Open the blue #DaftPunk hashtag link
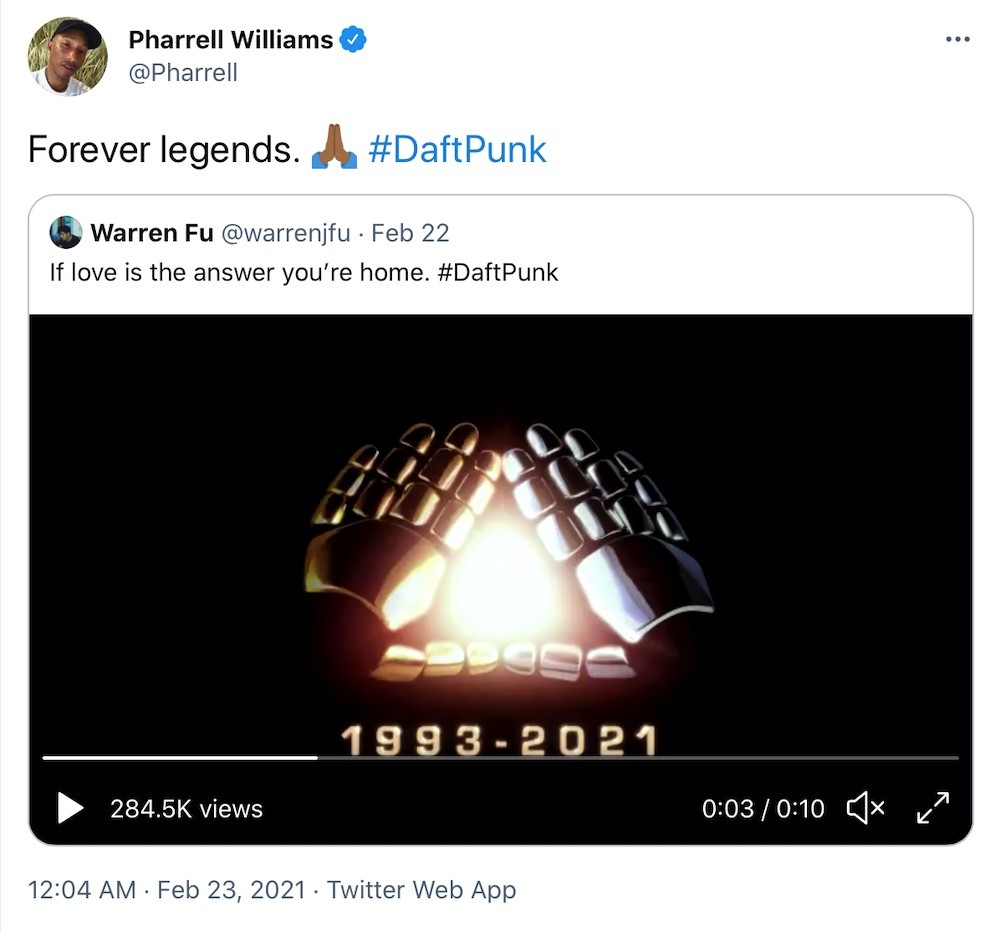This screenshot has height=931, width=1000. (457, 150)
